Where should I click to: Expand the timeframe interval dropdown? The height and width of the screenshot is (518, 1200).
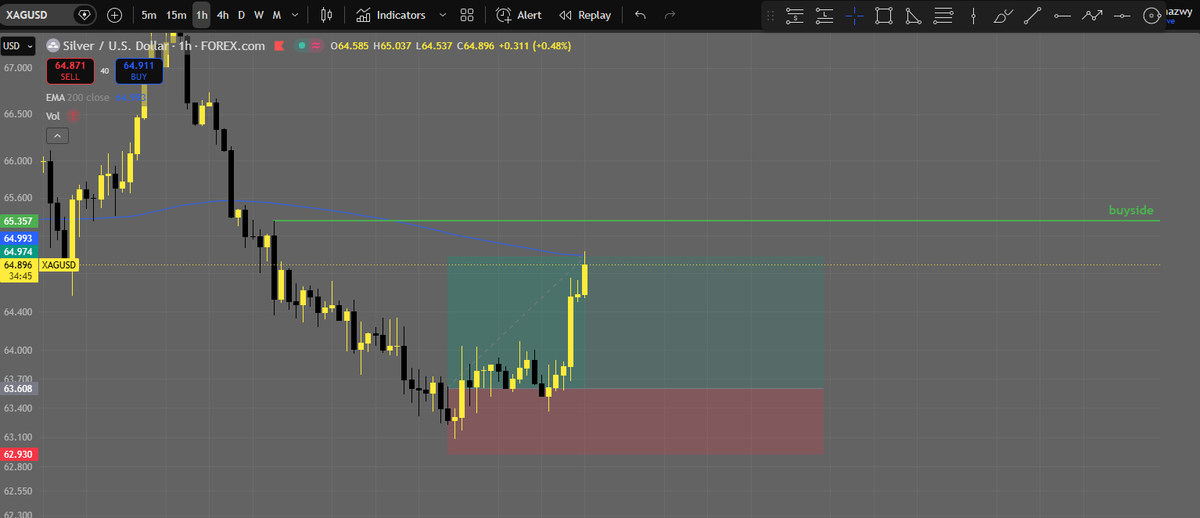coord(297,15)
